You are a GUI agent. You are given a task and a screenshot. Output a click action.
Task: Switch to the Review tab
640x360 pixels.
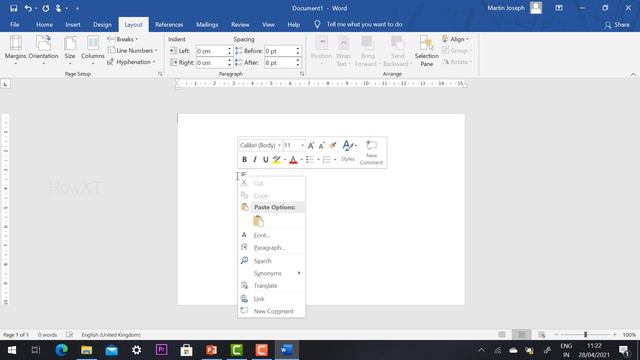click(x=240, y=24)
